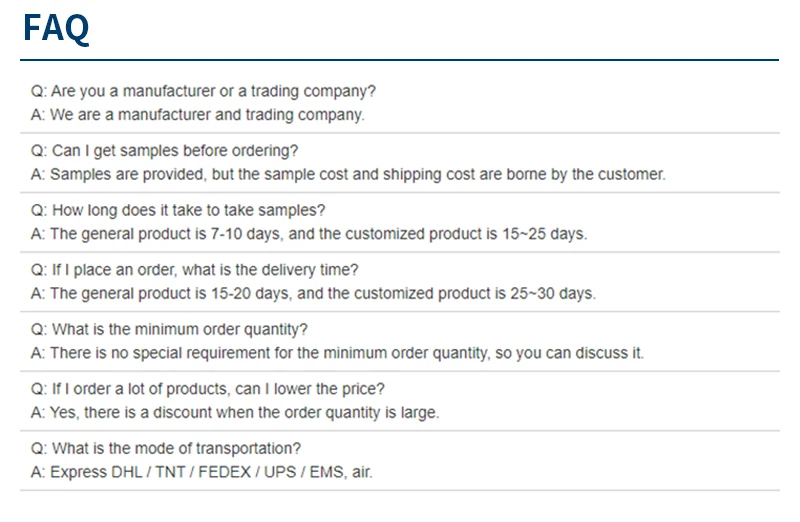The width and height of the screenshot is (800, 522).
Task: Click the FAQ heading
Action: tap(56, 29)
